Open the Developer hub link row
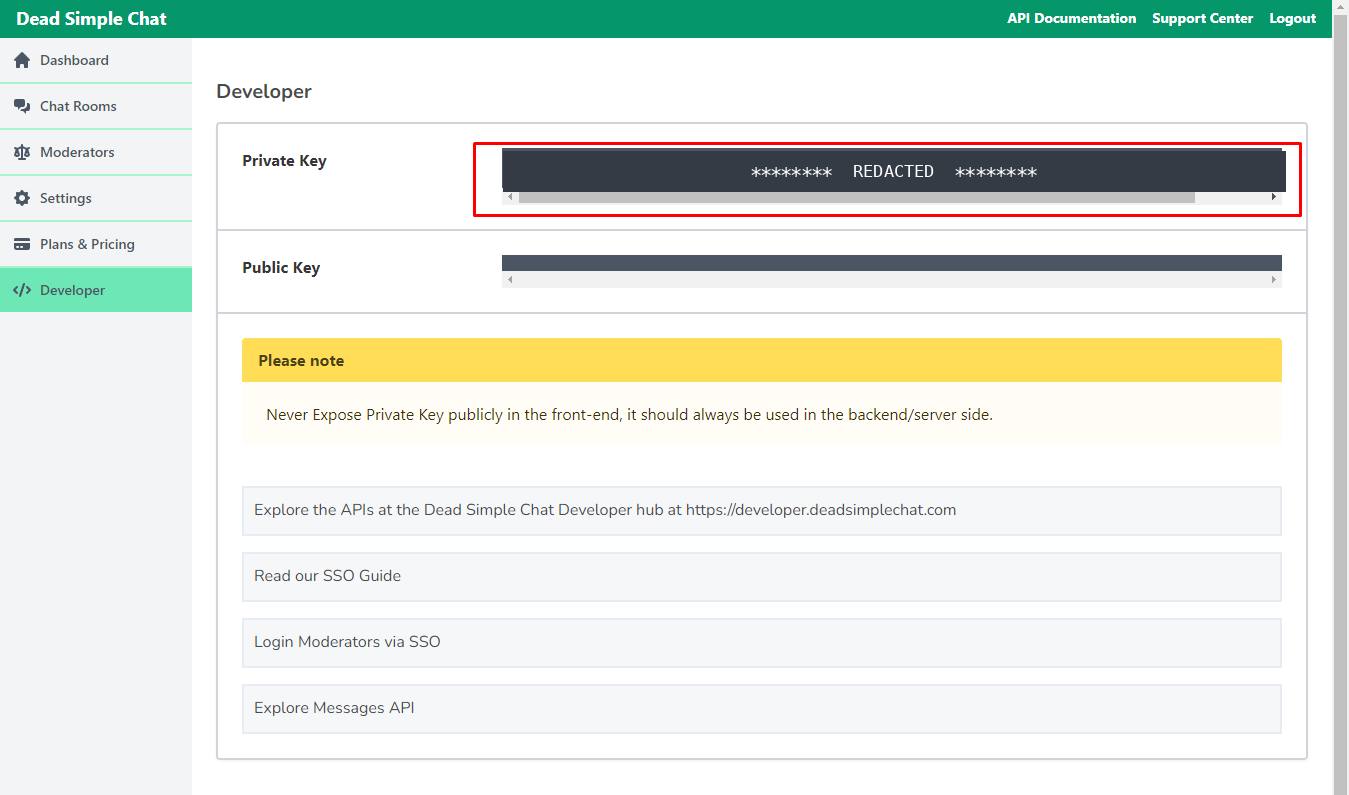 point(762,510)
